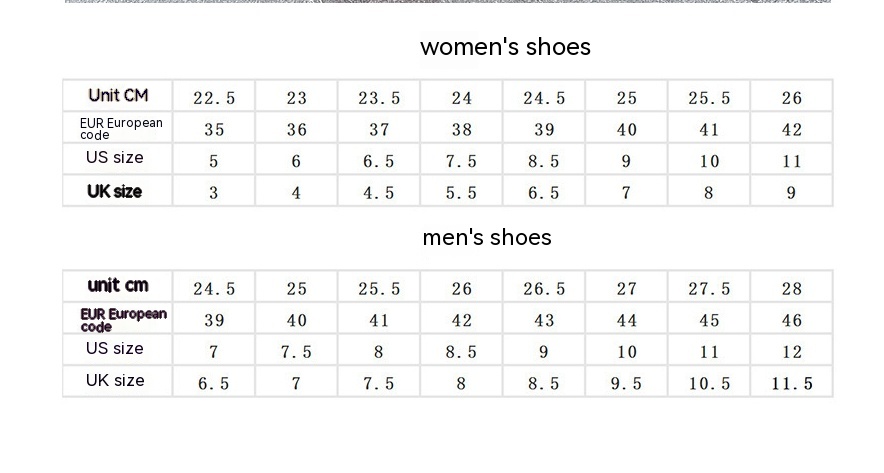Select the women's EUR 38 cell
The height and width of the screenshot is (473, 884).
pos(461,130)
